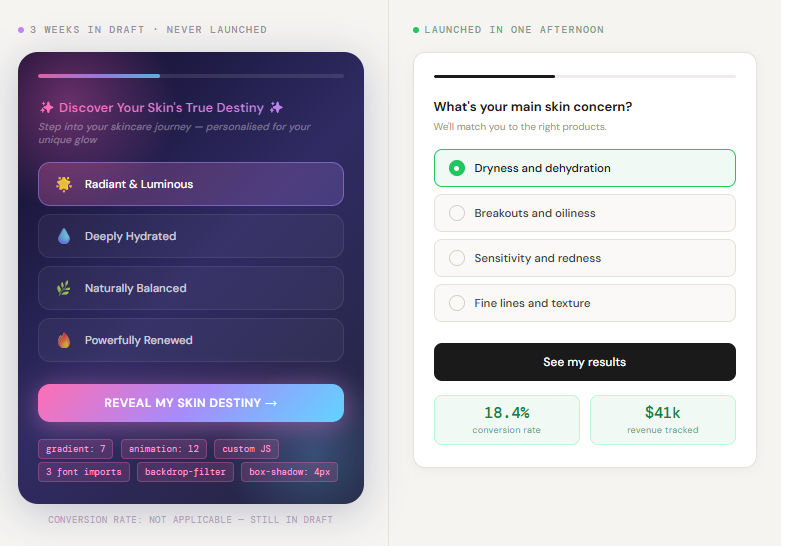This screenshot has width=785, height=546.
Task: Click the gradient progress bar in dark card
Action: pos(99,75)
